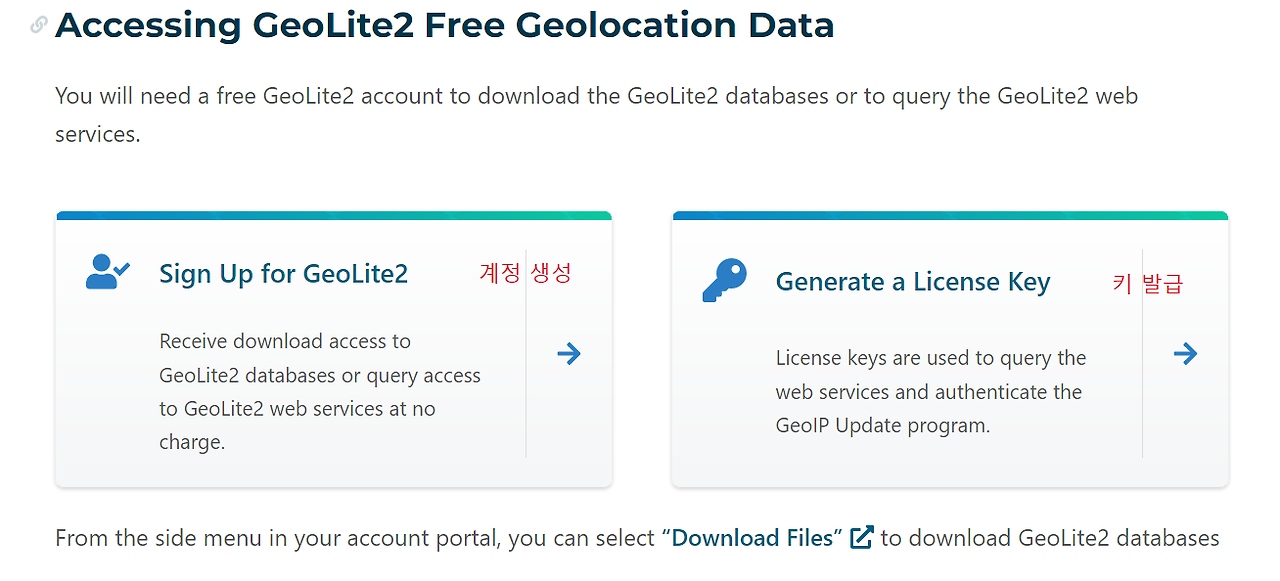
Task: Click the red 계정 생성 annotation
Action: (525, 273)
